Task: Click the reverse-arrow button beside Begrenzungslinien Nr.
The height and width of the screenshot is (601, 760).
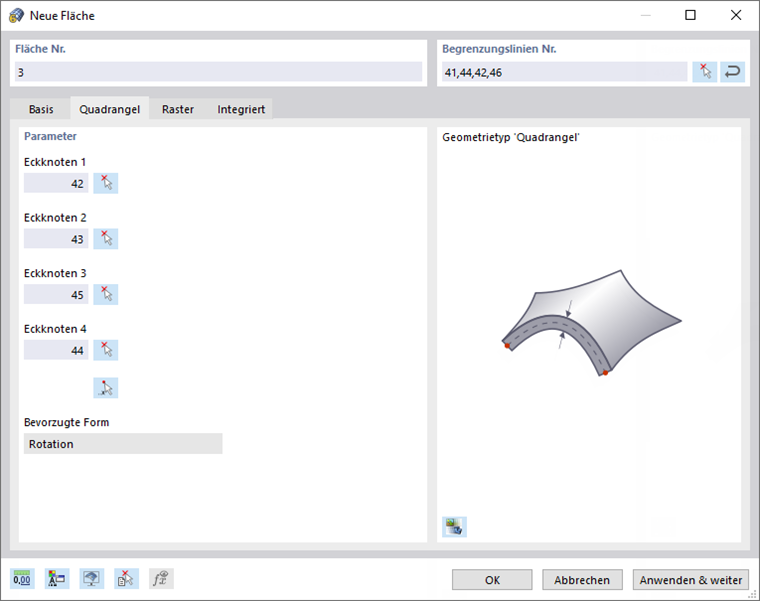Action: click(732, 72)
